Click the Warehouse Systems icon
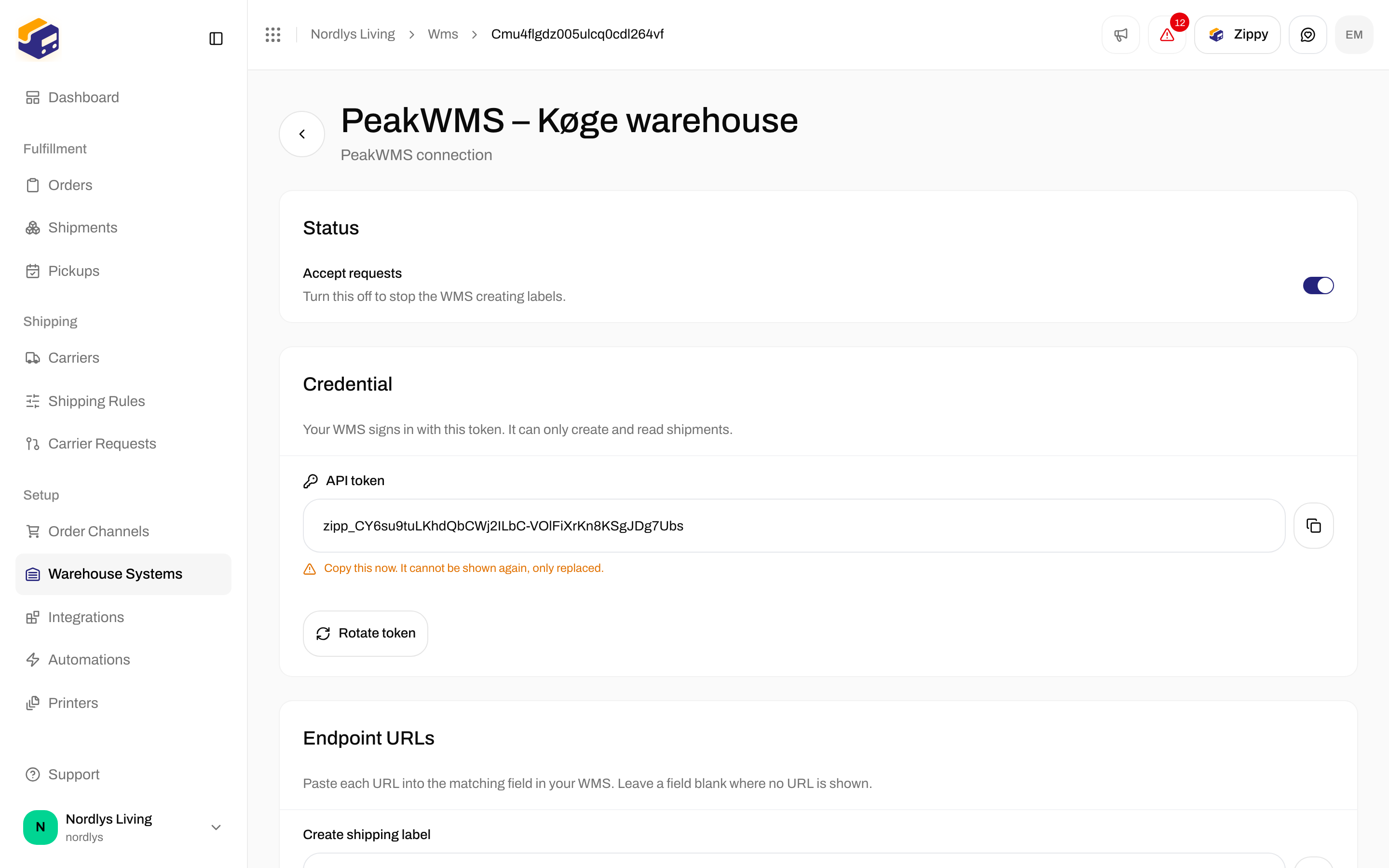1389x868 pixels. click(33, 574)
